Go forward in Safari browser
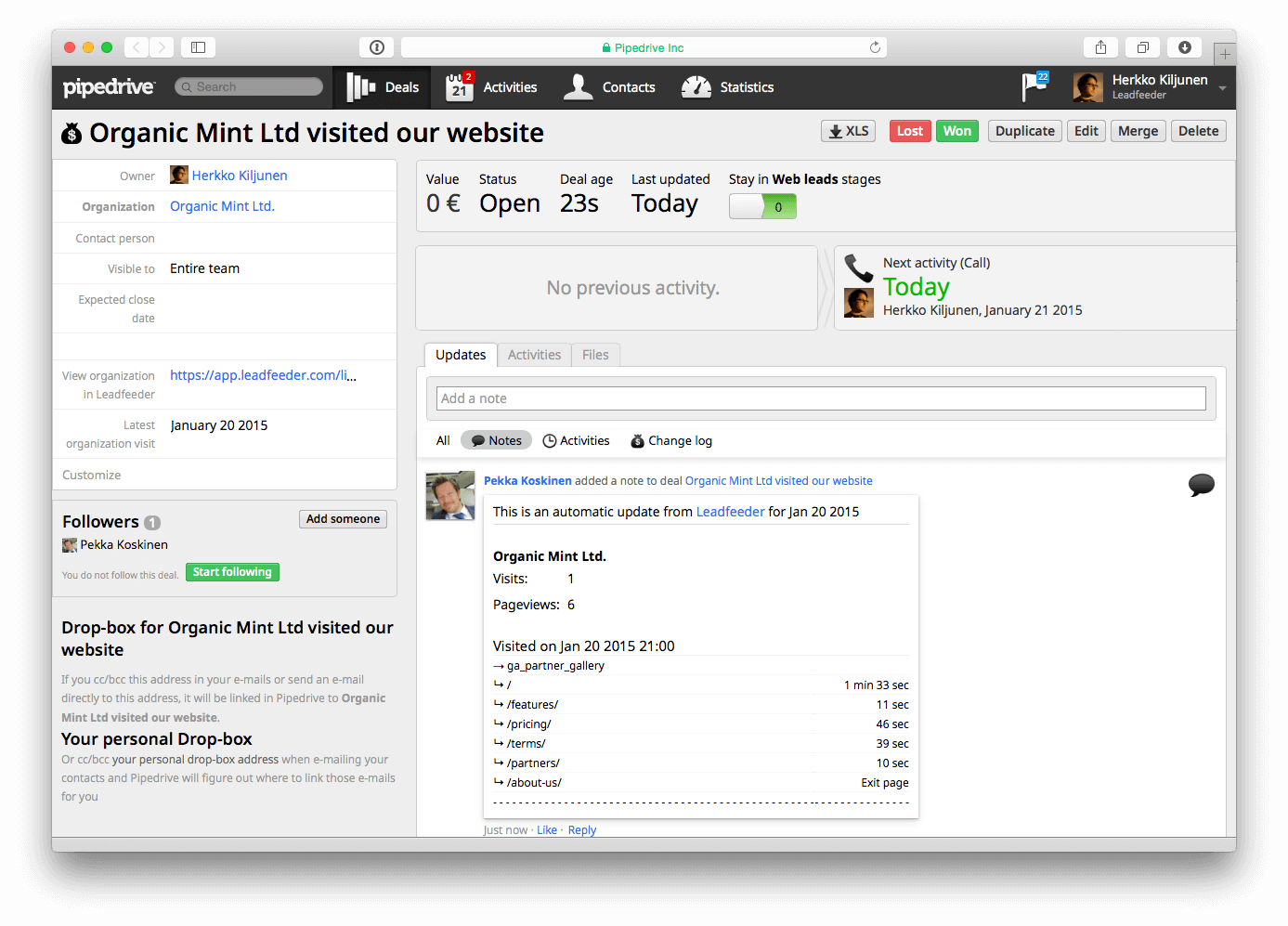This screenshot has width=1288, height=926. click(162, 47)
